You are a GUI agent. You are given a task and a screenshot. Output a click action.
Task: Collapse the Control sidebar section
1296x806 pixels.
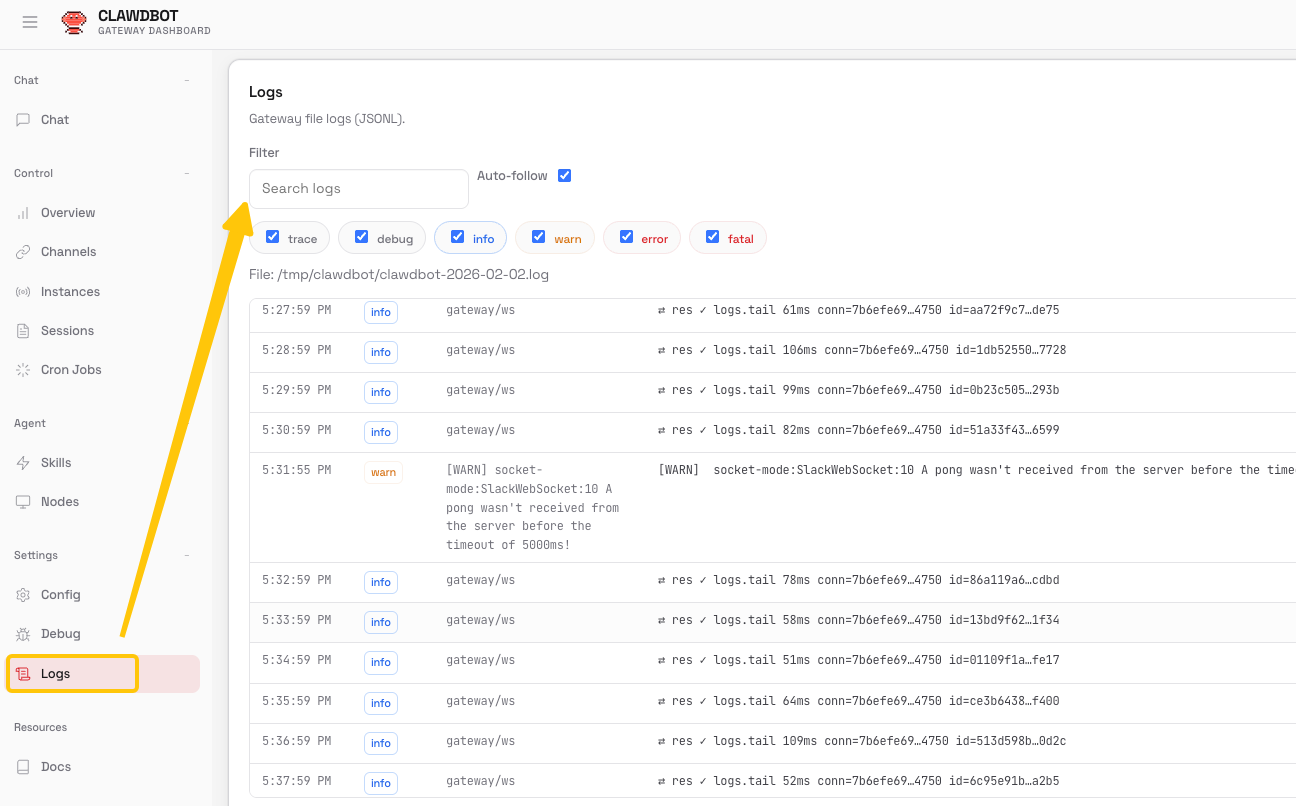pos(186,173)
